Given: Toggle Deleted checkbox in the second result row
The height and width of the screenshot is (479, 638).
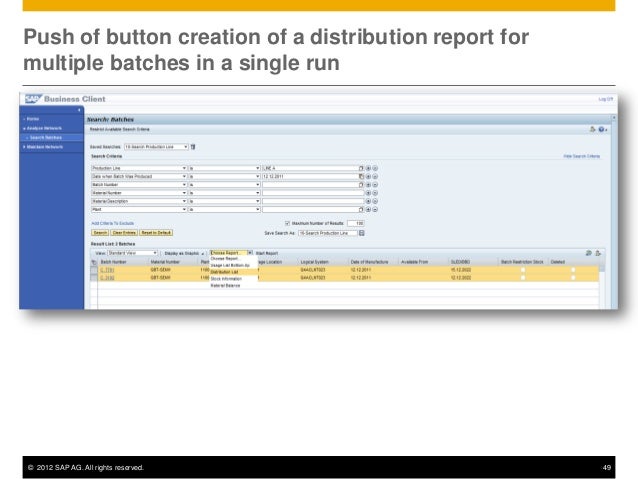Looking at the screenshot, I should [572, 278].
